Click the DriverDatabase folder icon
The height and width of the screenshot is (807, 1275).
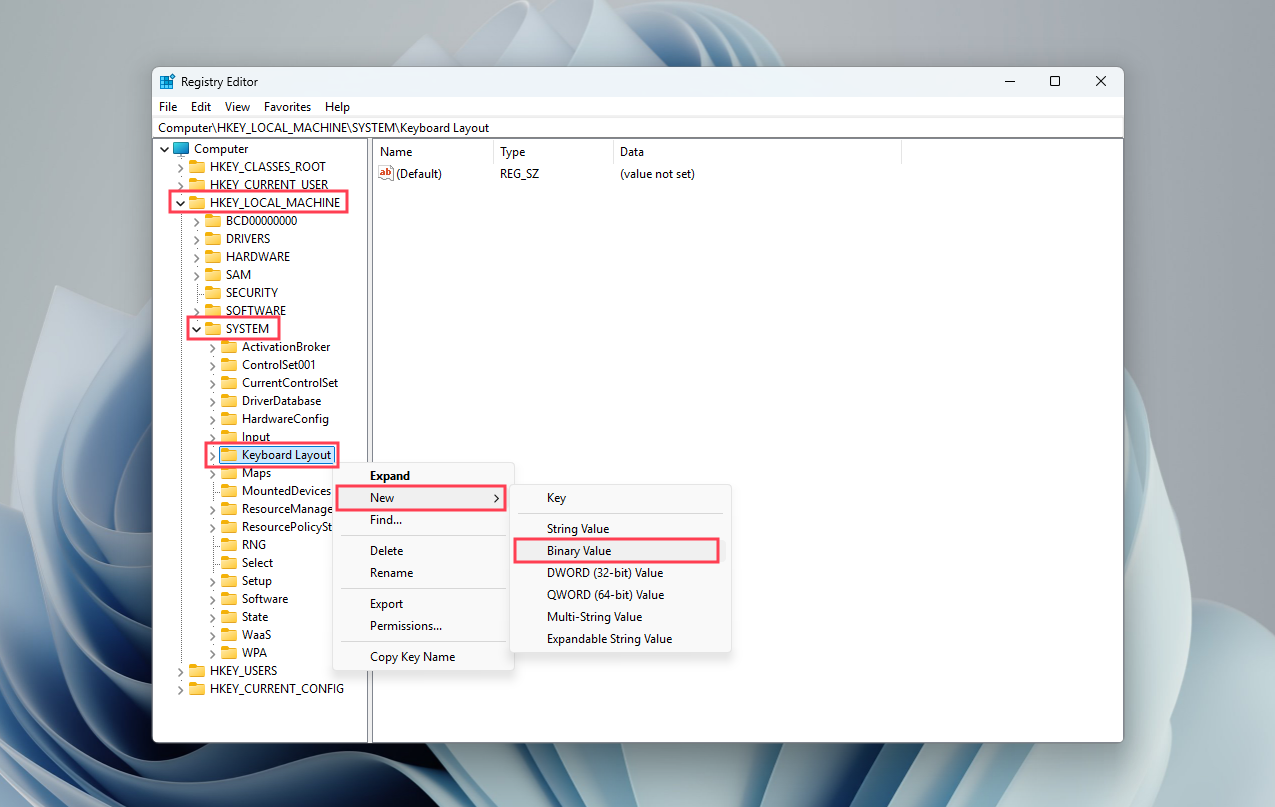[x=229, y=401]
